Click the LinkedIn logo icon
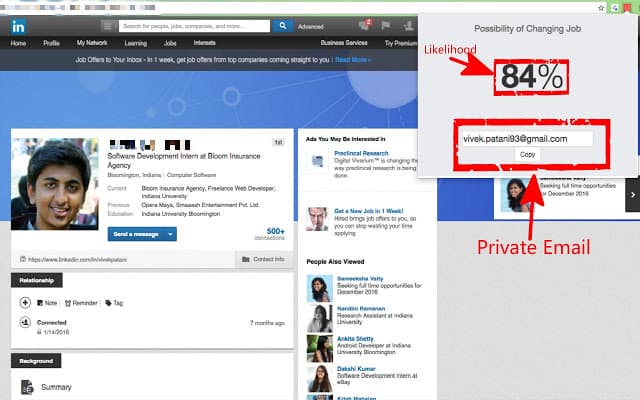The width and height of the screenshot is (640, 400). [18, 27]
